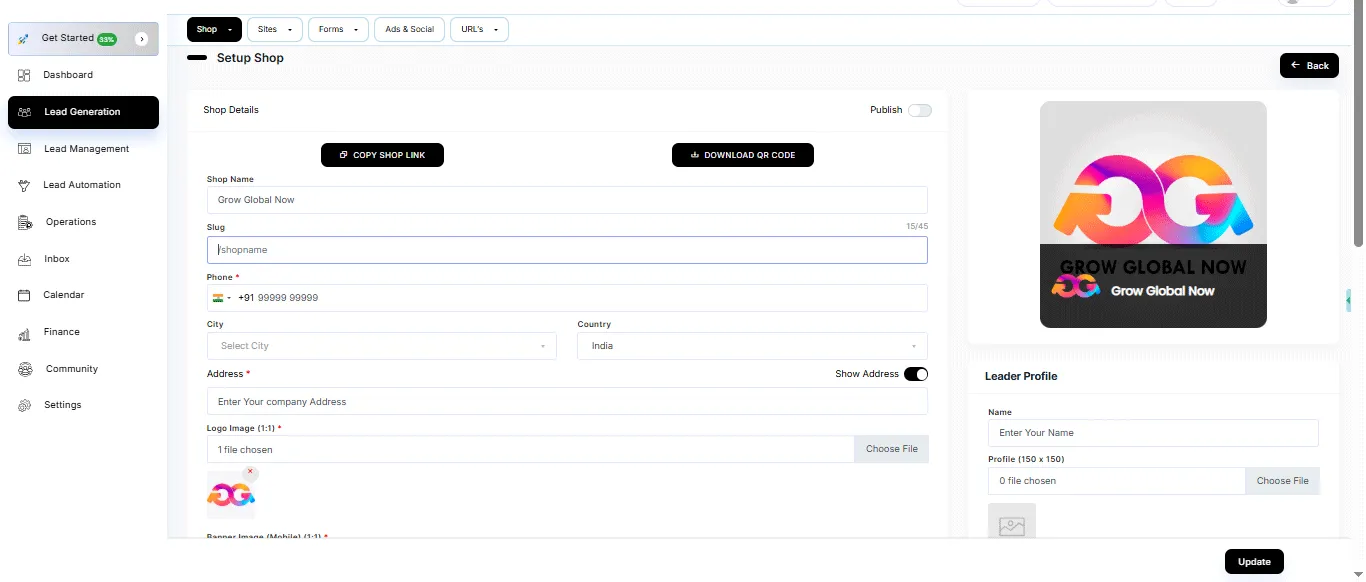
Task: Click the Back button
Action: pos(1309,65)
